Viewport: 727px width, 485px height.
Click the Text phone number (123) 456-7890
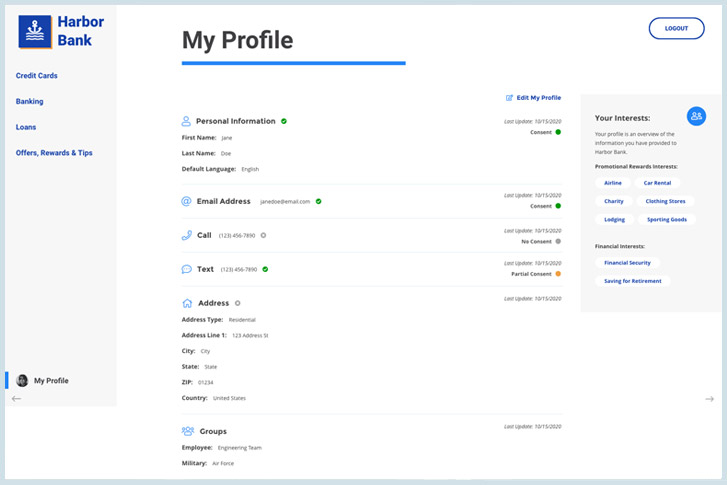point(239,269)
